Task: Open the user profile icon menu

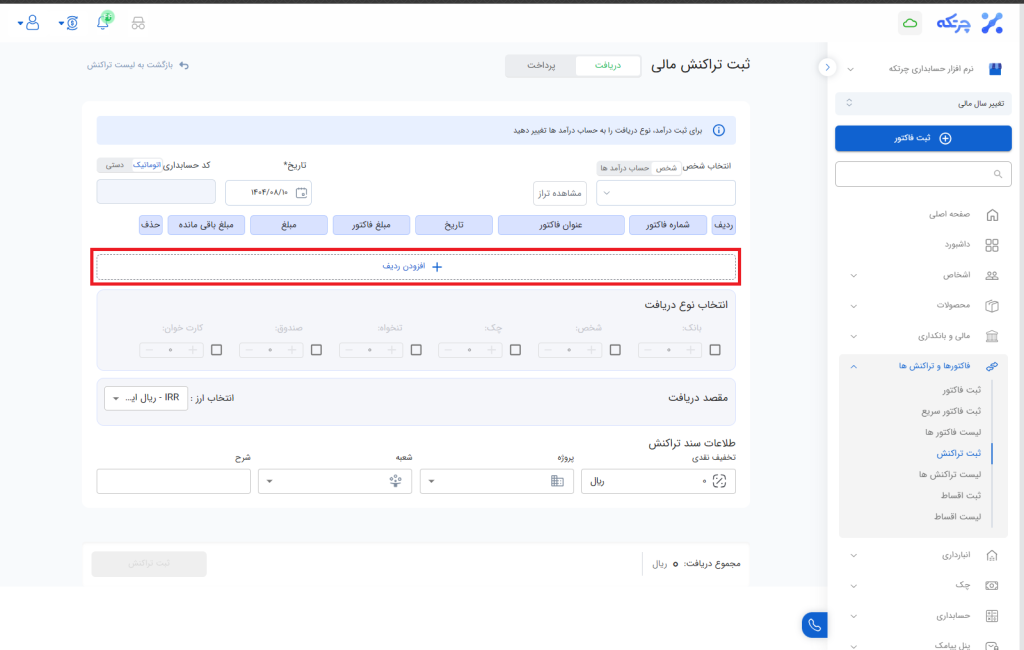Action: tap(32, 22)
